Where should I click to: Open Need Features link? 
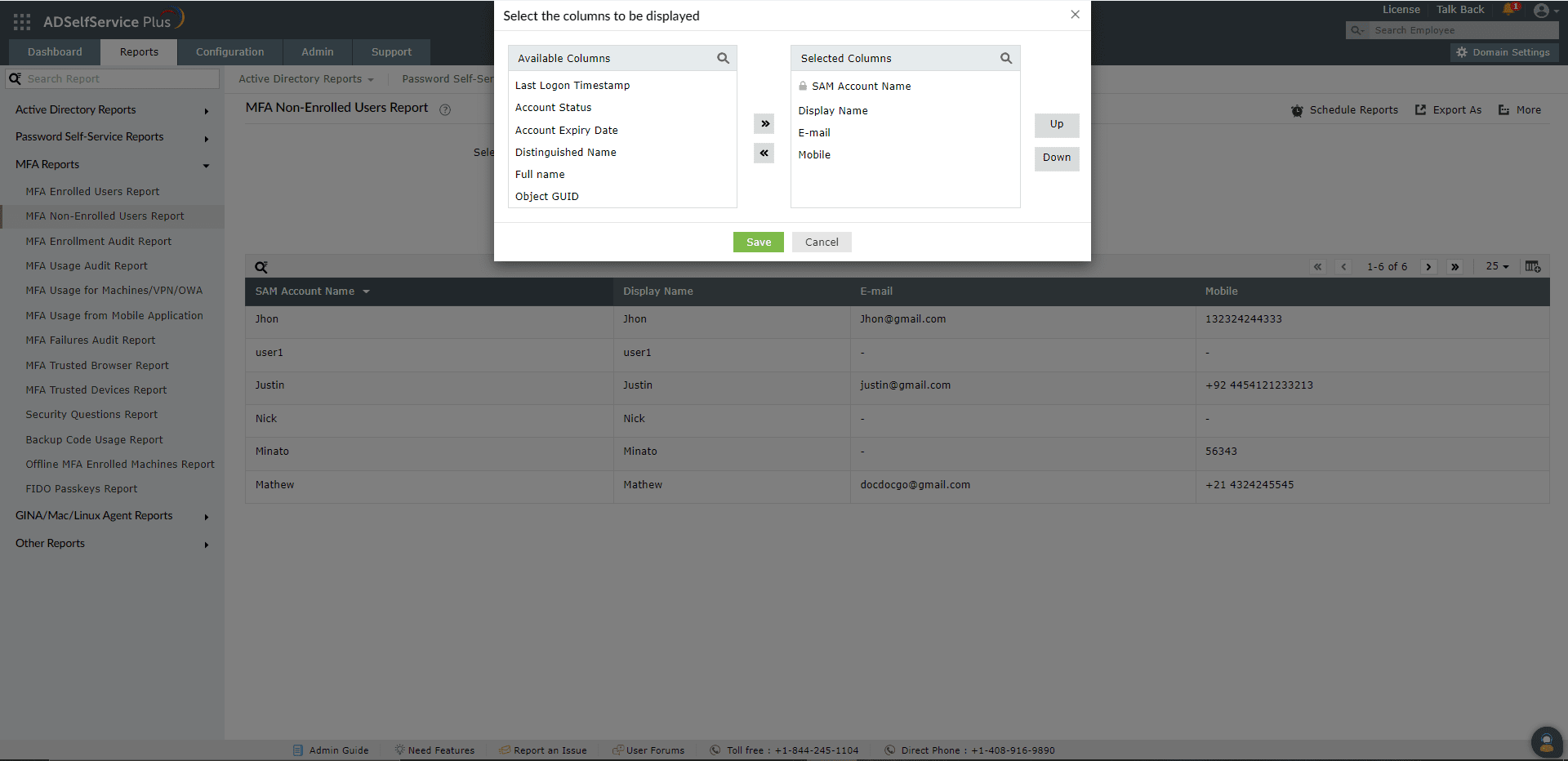click(x=434, y=750)
